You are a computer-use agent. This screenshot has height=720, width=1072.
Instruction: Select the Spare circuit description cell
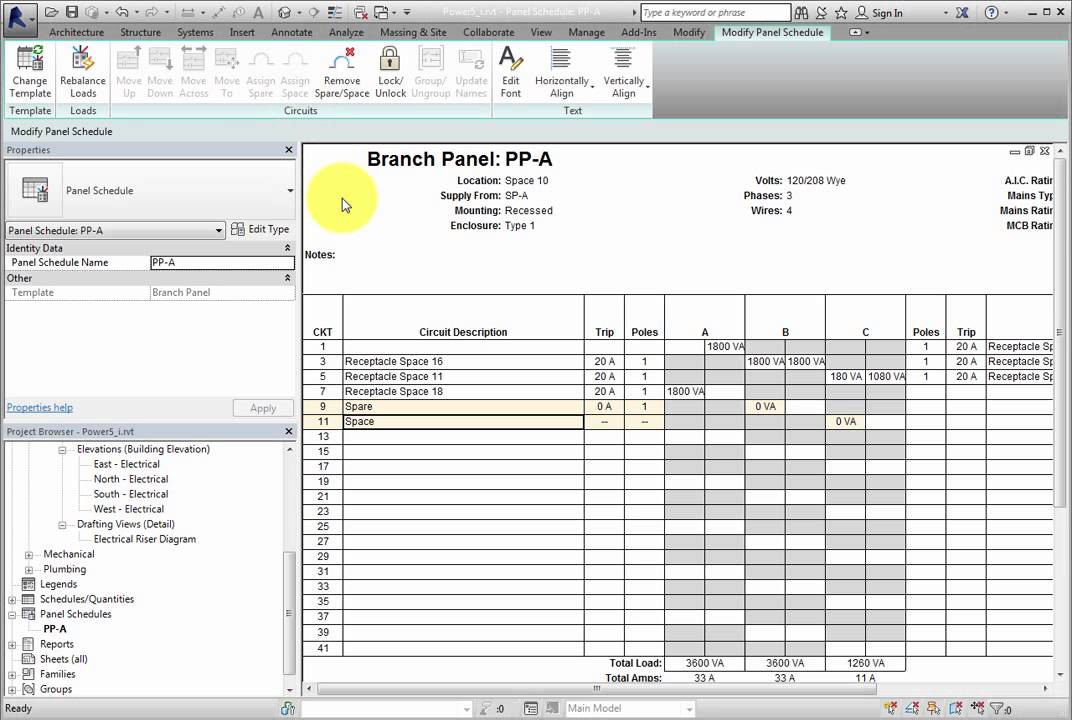click(x=463, y=406)
